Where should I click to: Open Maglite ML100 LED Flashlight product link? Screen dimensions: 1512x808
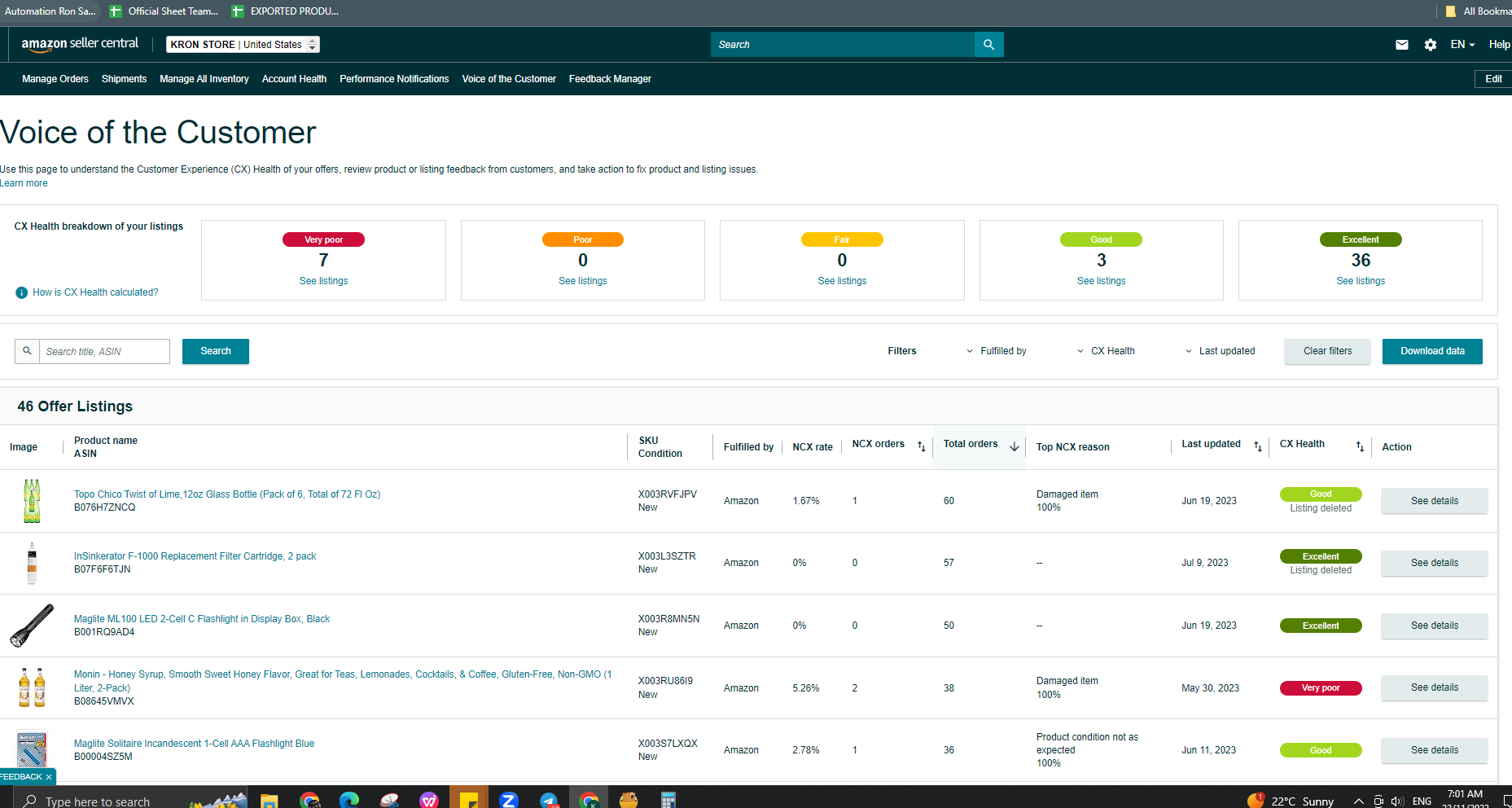tap(202, 619)
